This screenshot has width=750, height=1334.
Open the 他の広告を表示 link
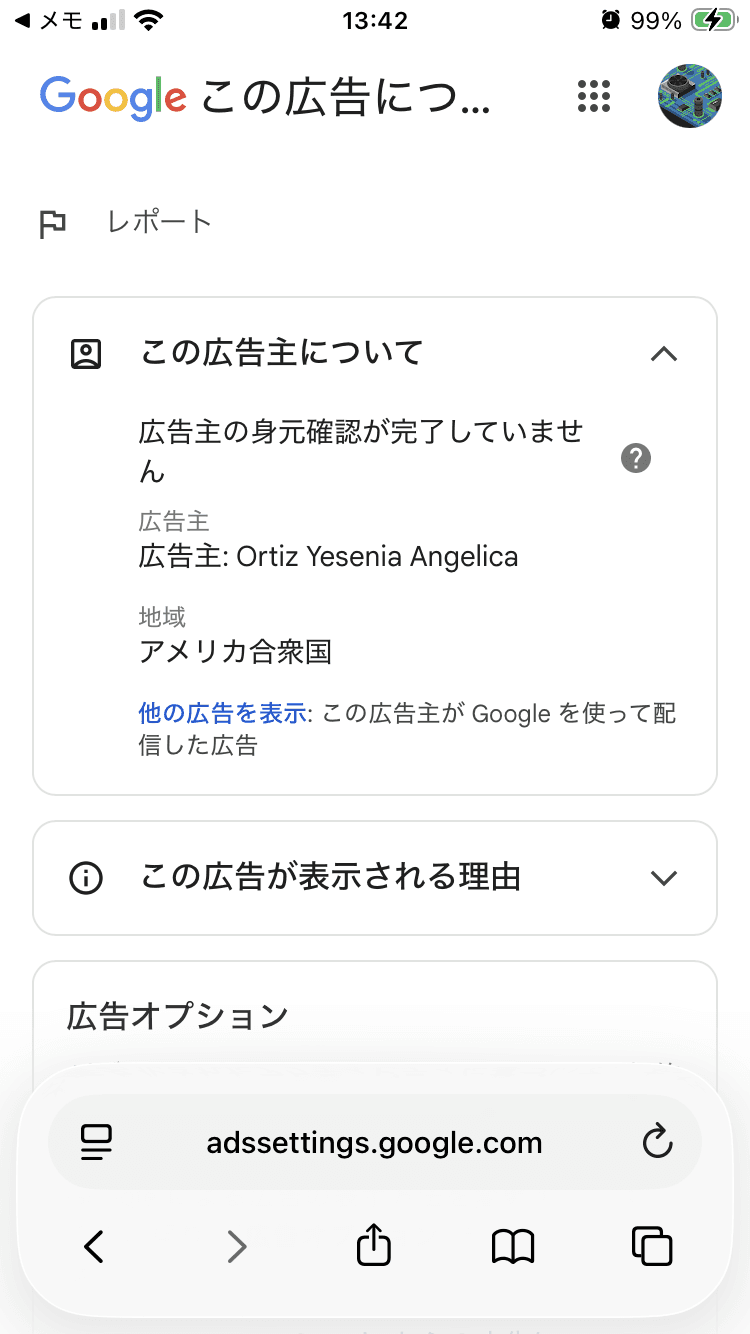222,714
